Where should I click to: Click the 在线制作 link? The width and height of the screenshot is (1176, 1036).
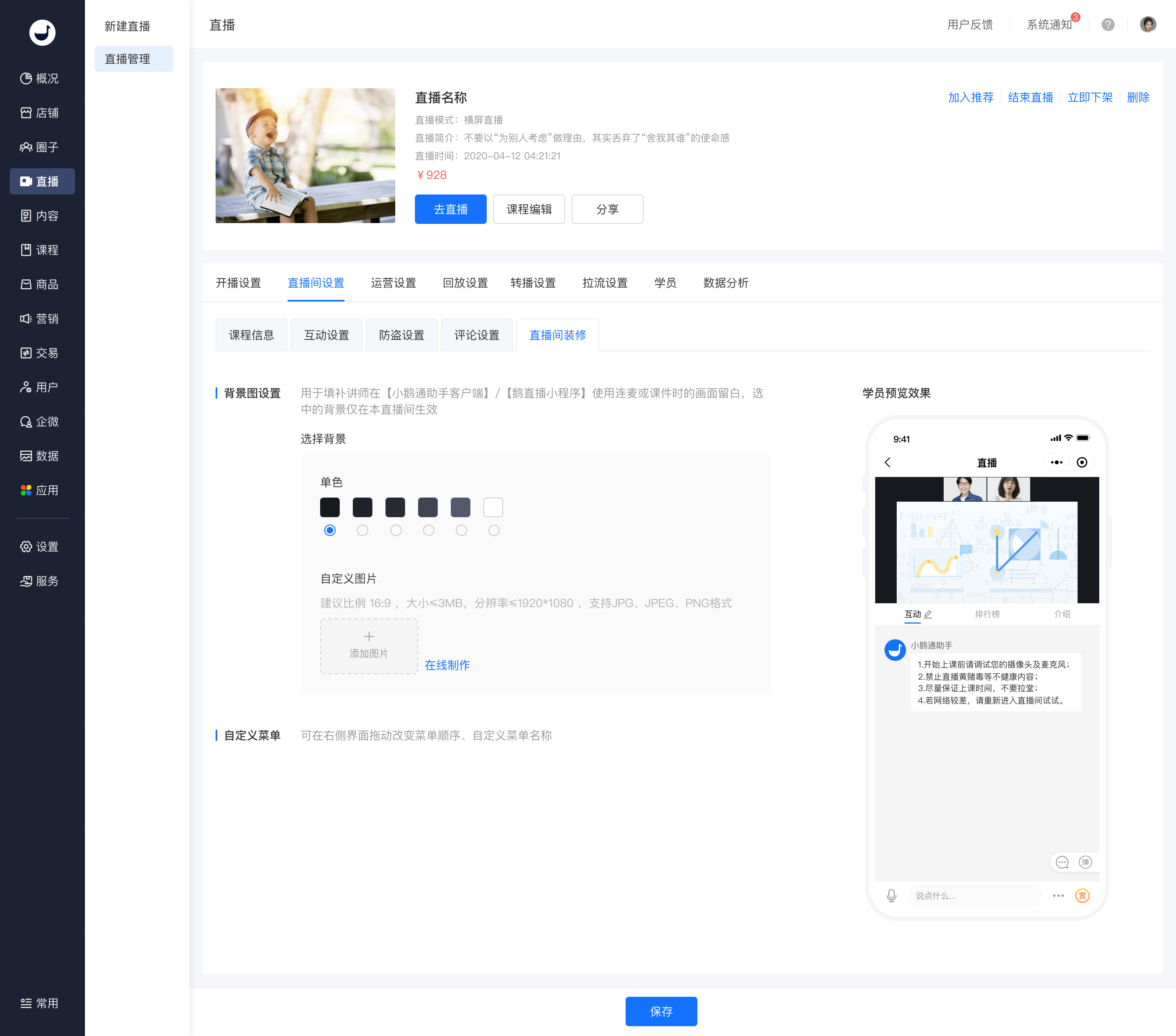[x=447, y=665]
